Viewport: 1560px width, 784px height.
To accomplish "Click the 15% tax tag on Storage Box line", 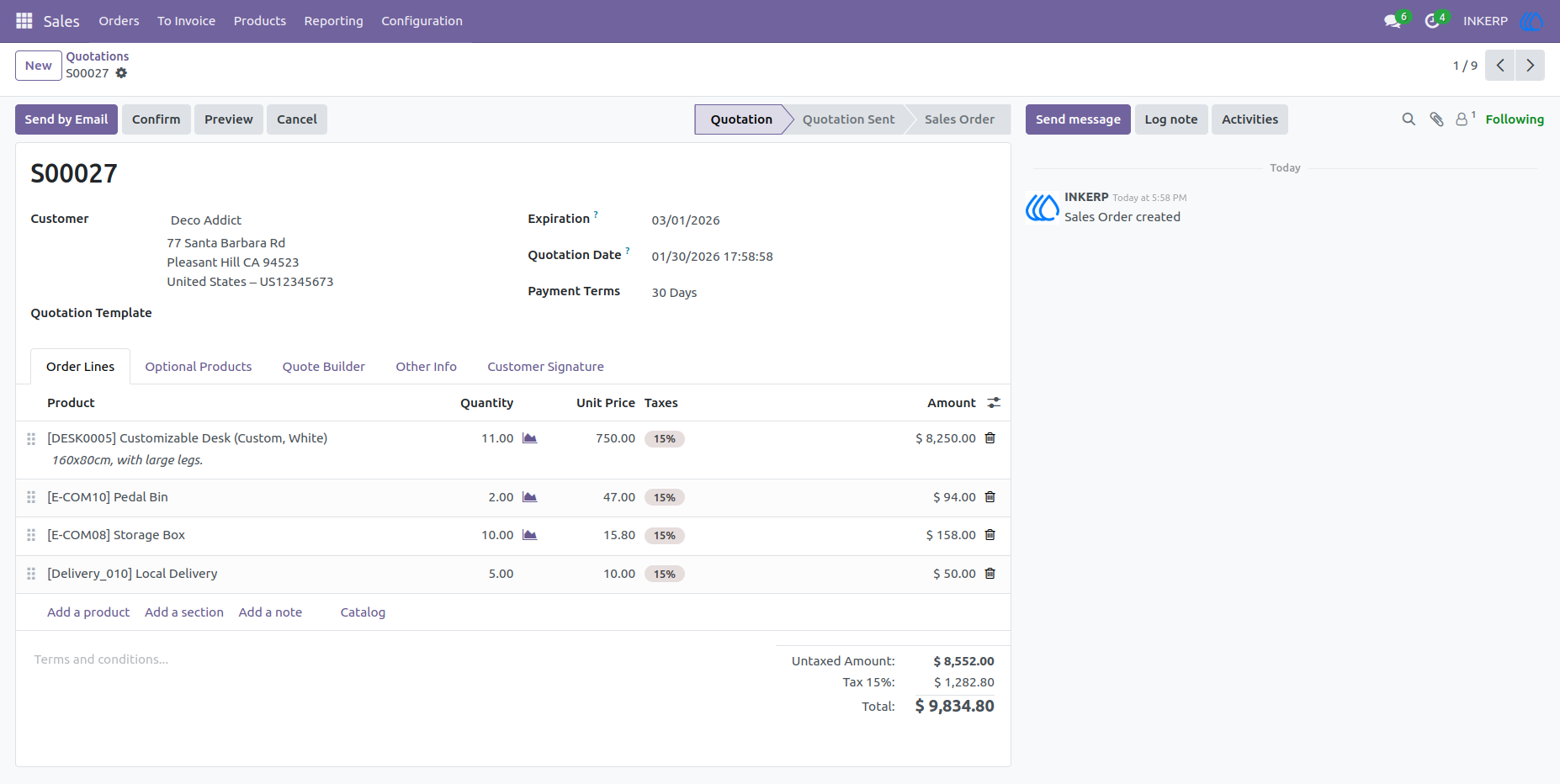I will (x=665, y=536).
